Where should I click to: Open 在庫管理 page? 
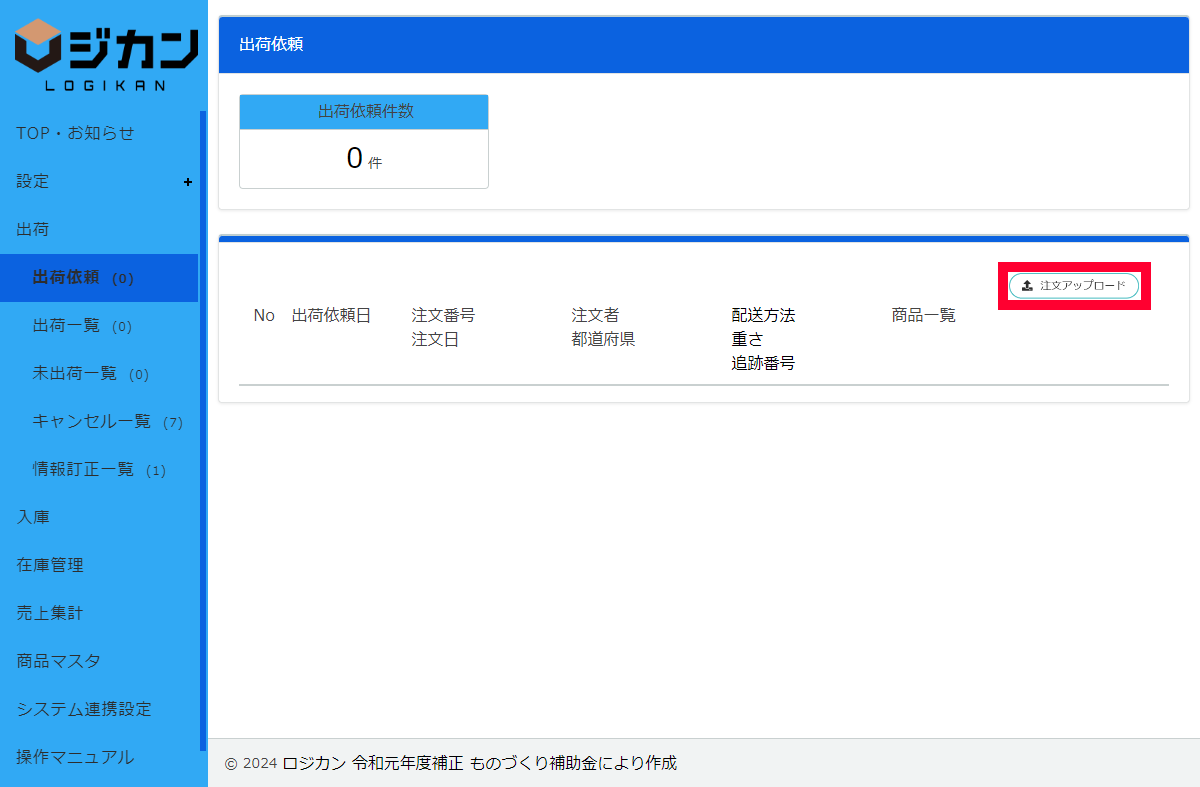pyautogui.click(x=50, y=565)
